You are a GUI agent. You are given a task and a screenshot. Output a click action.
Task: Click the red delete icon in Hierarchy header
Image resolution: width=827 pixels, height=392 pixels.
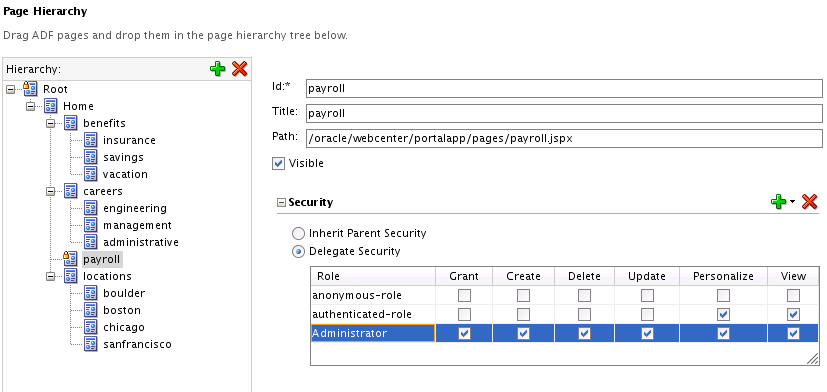239,69
